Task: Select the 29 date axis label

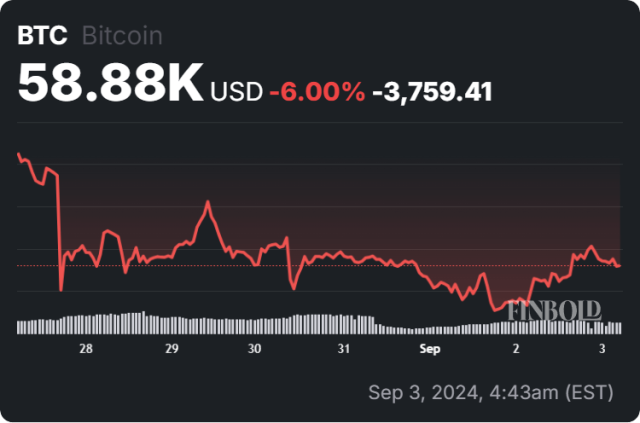Action: coord(172,349)
